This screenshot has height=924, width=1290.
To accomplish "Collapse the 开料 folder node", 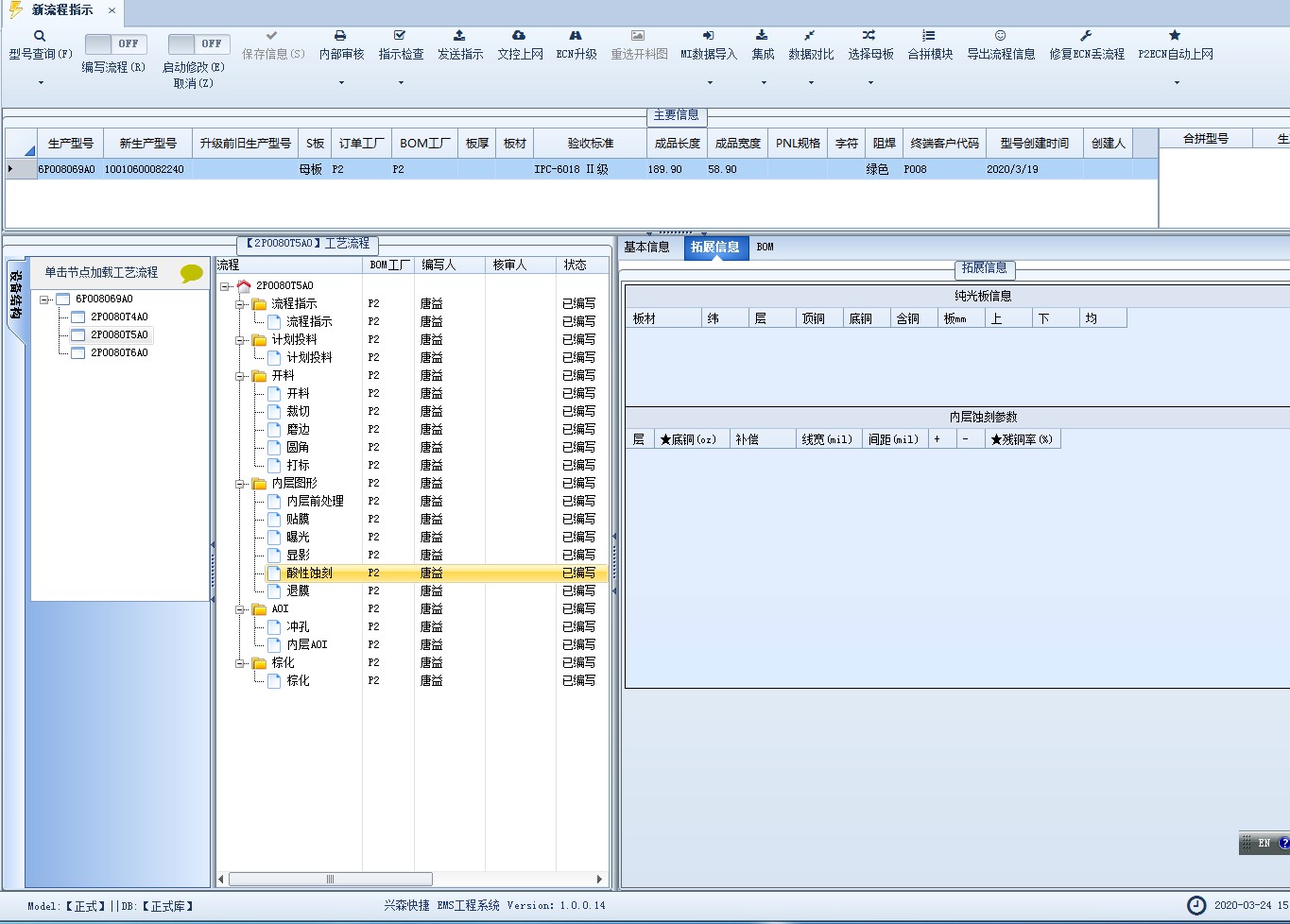I will [x=240, y=376].
